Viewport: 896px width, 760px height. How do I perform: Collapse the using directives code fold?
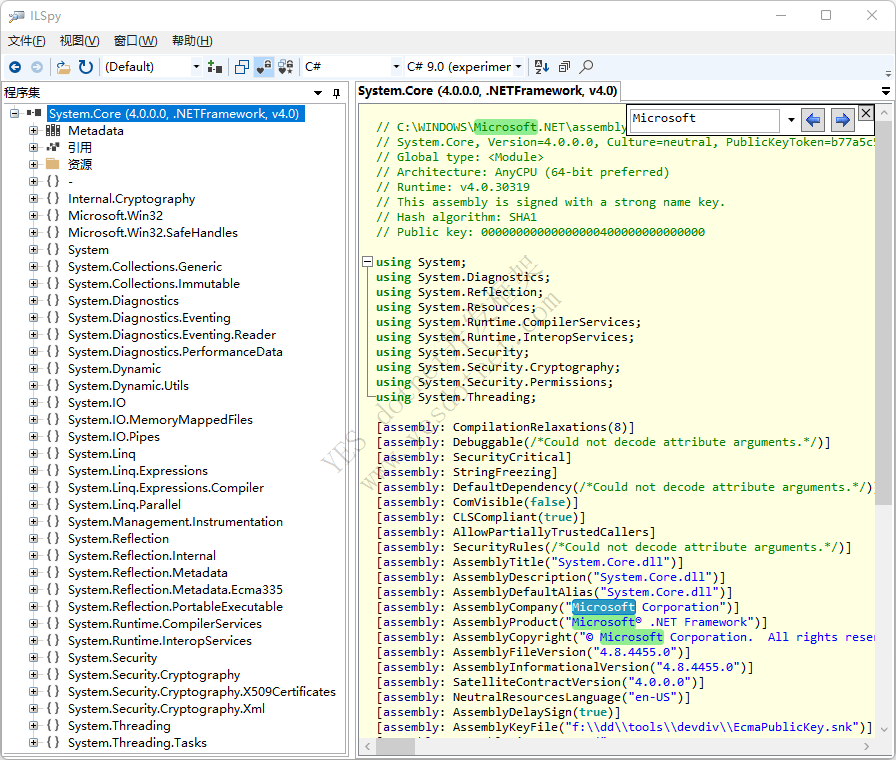[367, 262]
